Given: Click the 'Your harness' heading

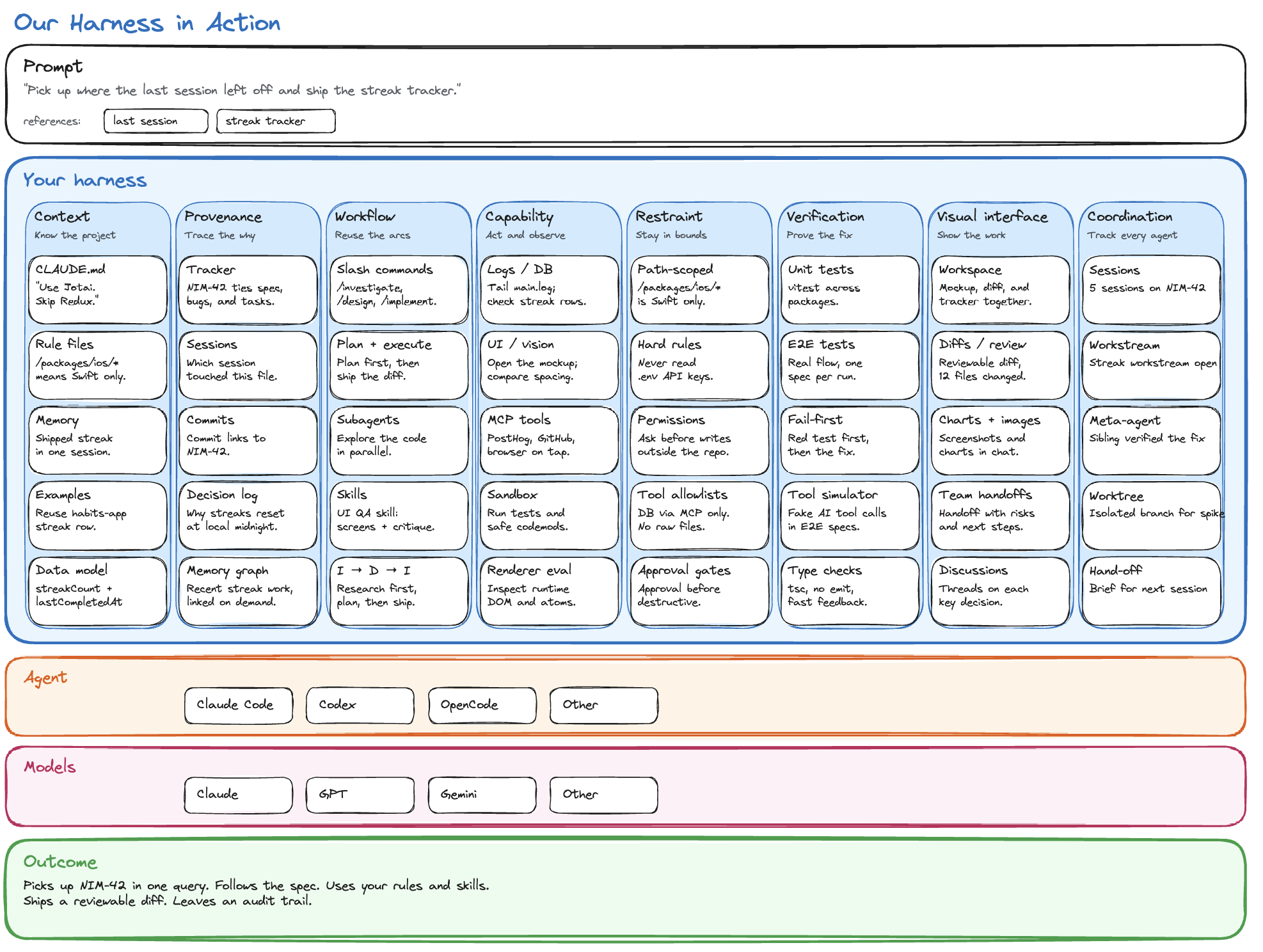Looking at the screenshot, I should tap(85, 180).
